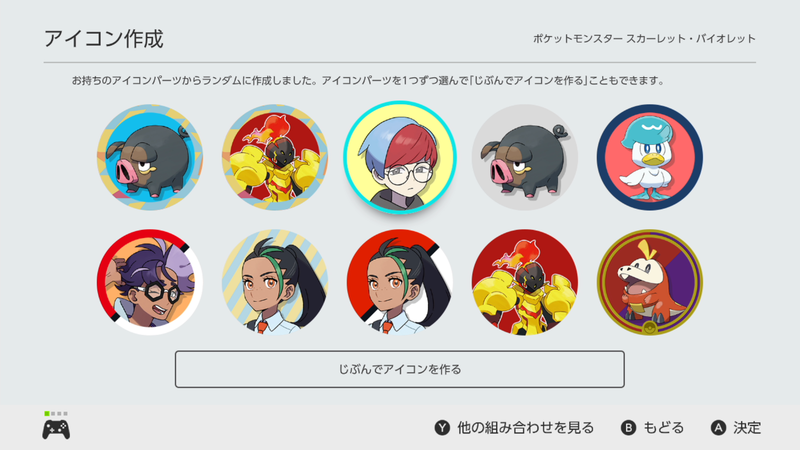Screen dimensions: 800x450
Task: Pick the Nemona icon with striped pastel background
Action: click(x=275, y=282)
